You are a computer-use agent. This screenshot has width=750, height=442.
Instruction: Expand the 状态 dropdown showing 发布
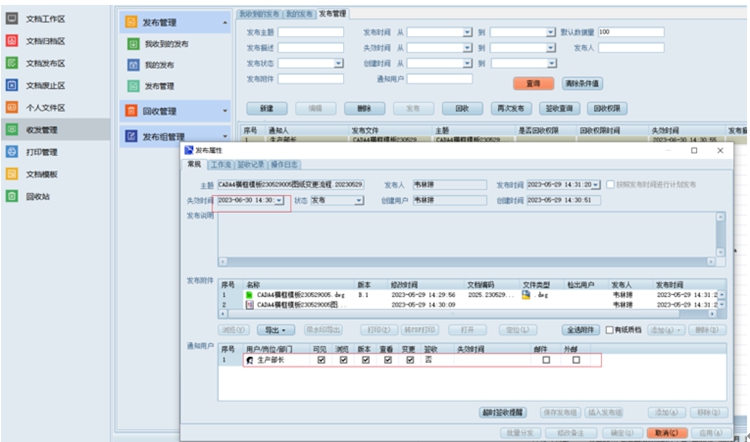[x=359, y=200]
